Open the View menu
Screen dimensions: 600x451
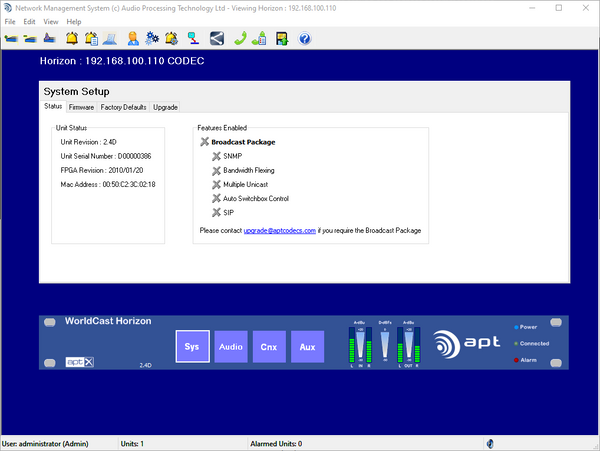click(51, 22)
